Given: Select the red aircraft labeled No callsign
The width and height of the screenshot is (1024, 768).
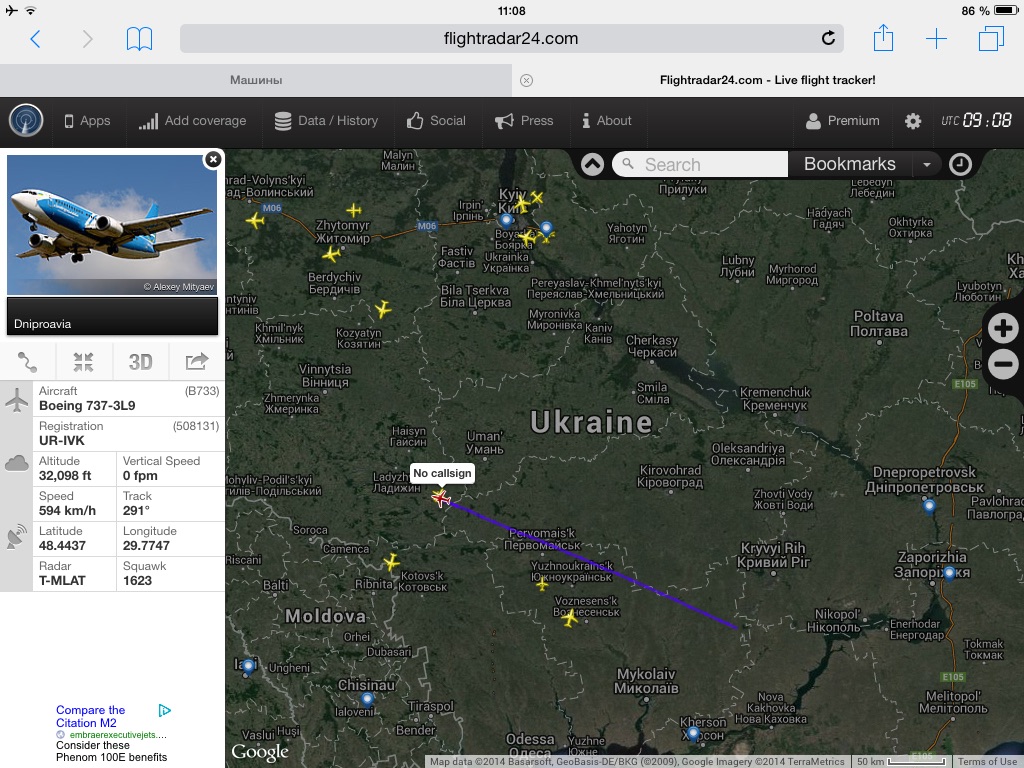Looking at the screenshot, I should click(x=441, y=499).
